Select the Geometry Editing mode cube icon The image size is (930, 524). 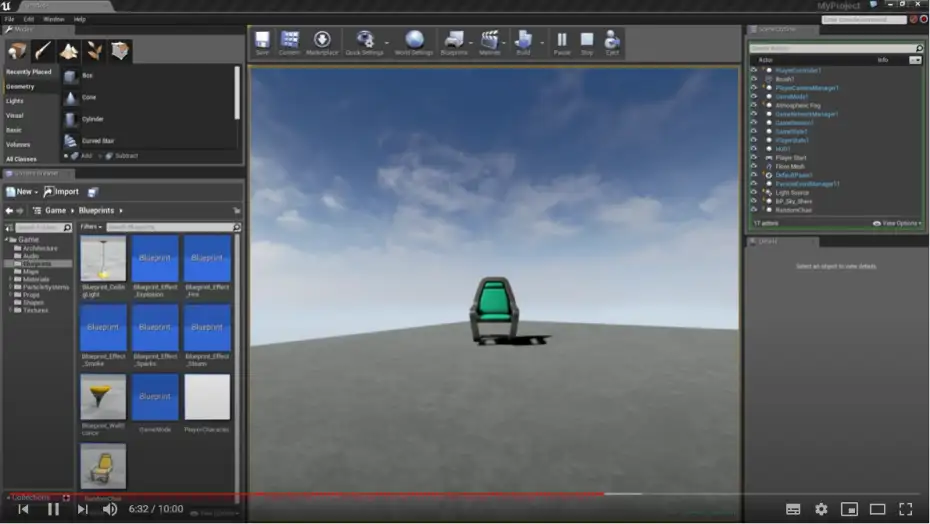pos(120,51)
